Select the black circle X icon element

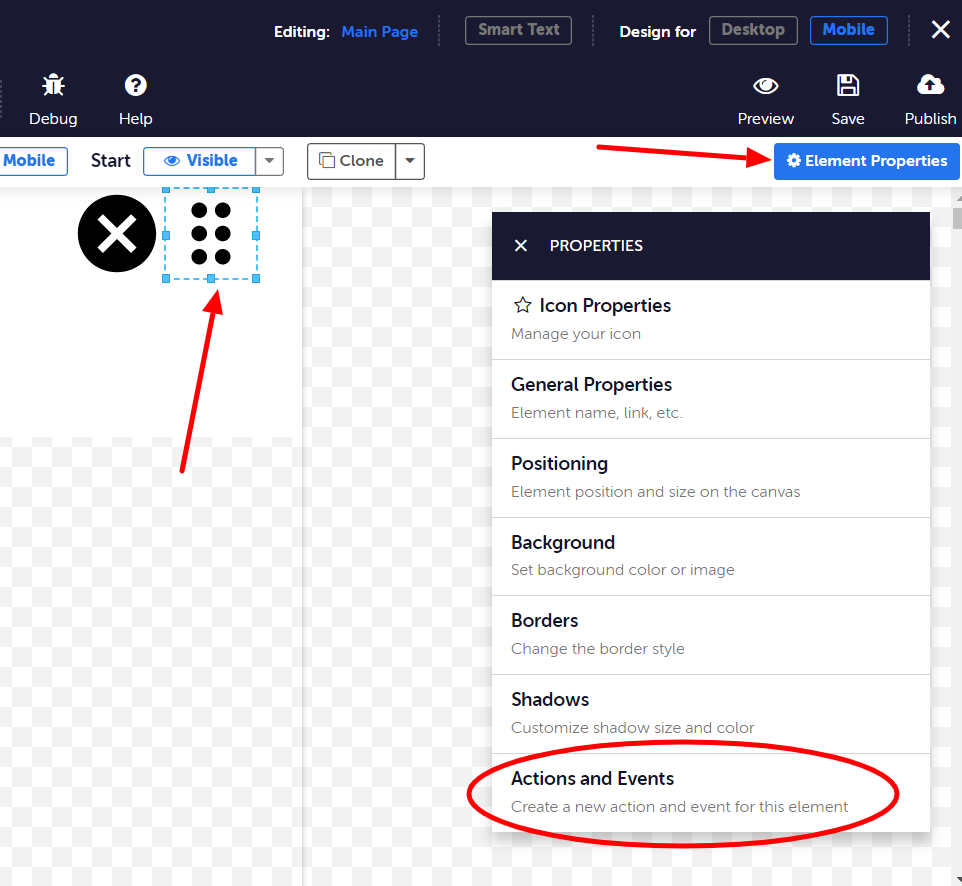[x=117, y=234]
